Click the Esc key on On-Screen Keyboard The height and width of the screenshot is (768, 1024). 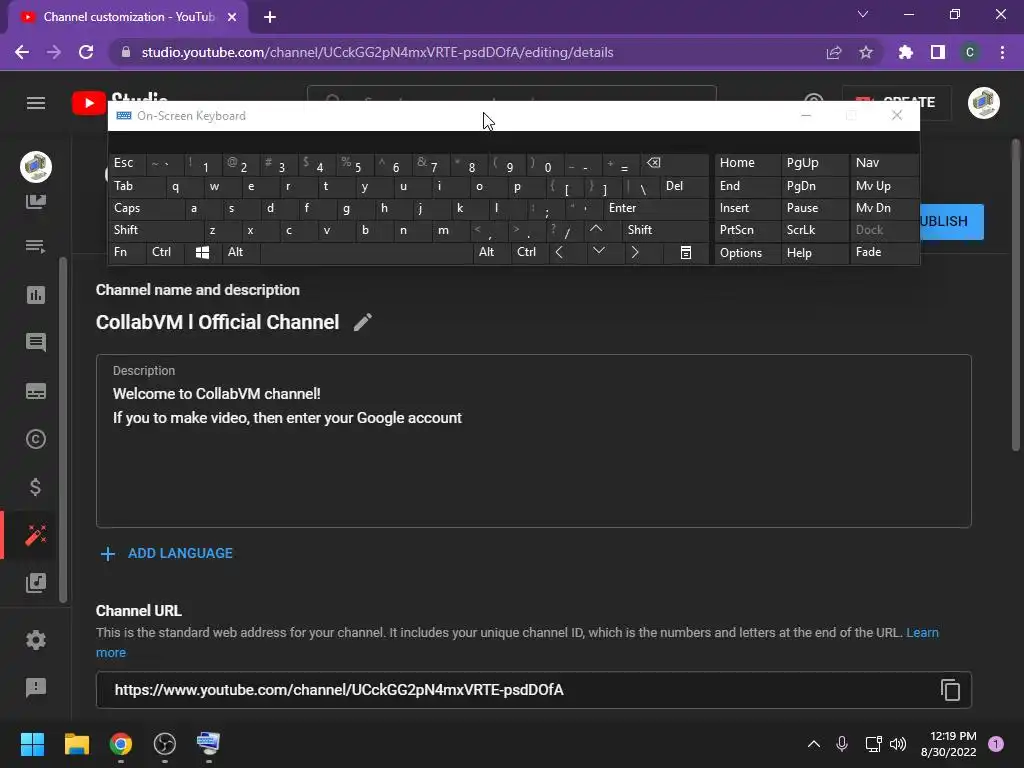tap(127, 163)
